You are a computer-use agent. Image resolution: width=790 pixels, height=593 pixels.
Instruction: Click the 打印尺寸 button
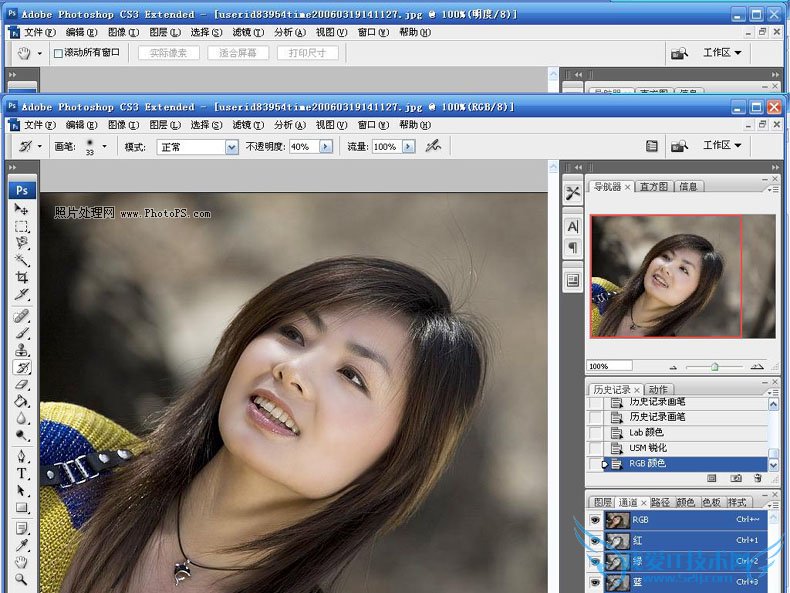point(307,53)
